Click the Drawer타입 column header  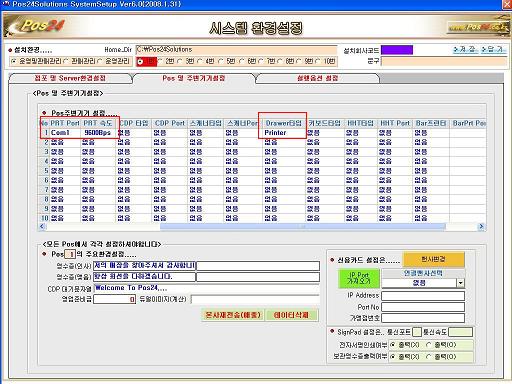(x=284, y=123)
